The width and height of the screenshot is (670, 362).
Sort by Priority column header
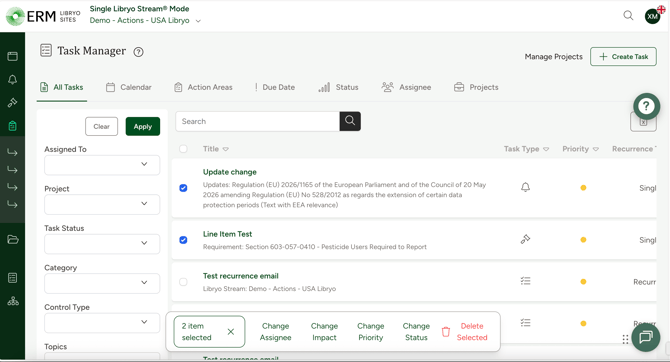point(580,149)
